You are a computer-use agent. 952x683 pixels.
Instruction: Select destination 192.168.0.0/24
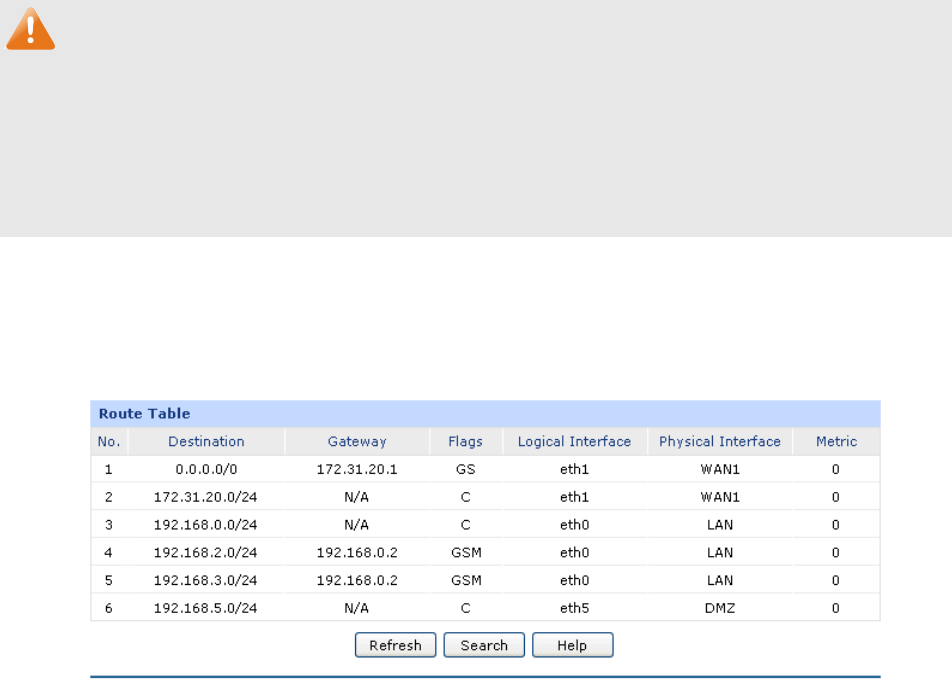(206, 525)
